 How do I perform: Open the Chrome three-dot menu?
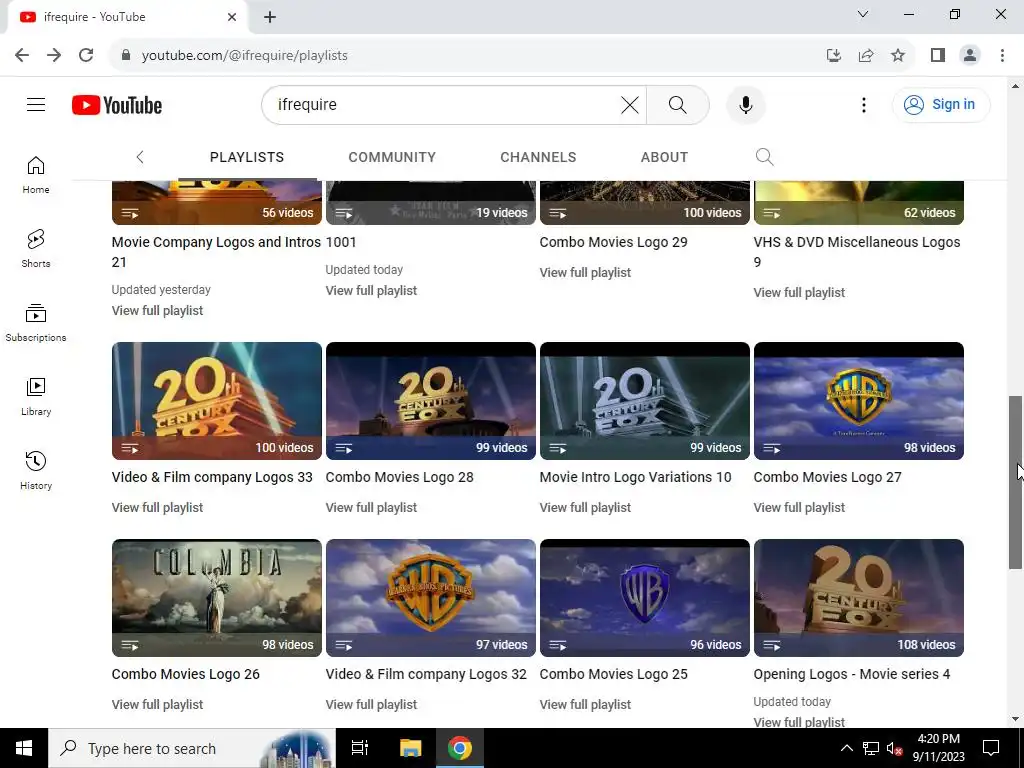point(1002,56)
